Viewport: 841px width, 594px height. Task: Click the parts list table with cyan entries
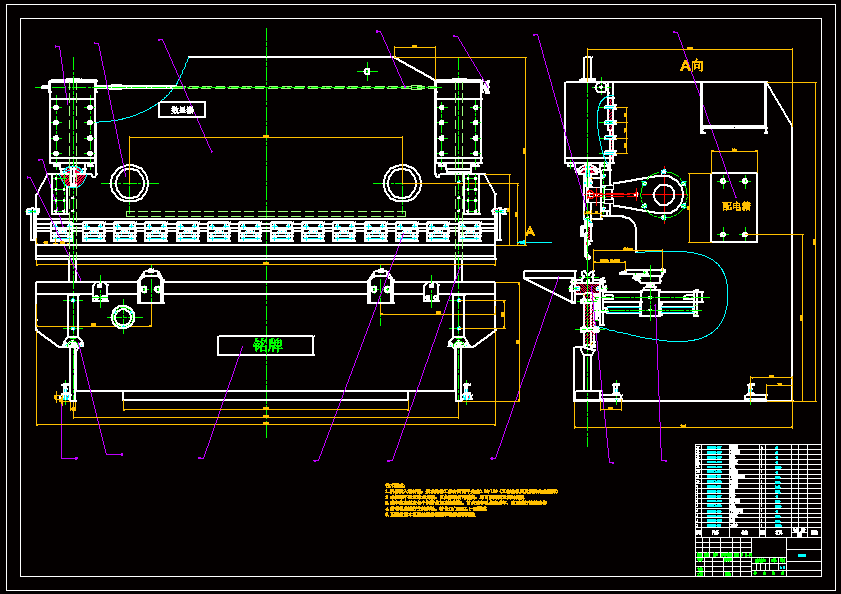(758, 490)
